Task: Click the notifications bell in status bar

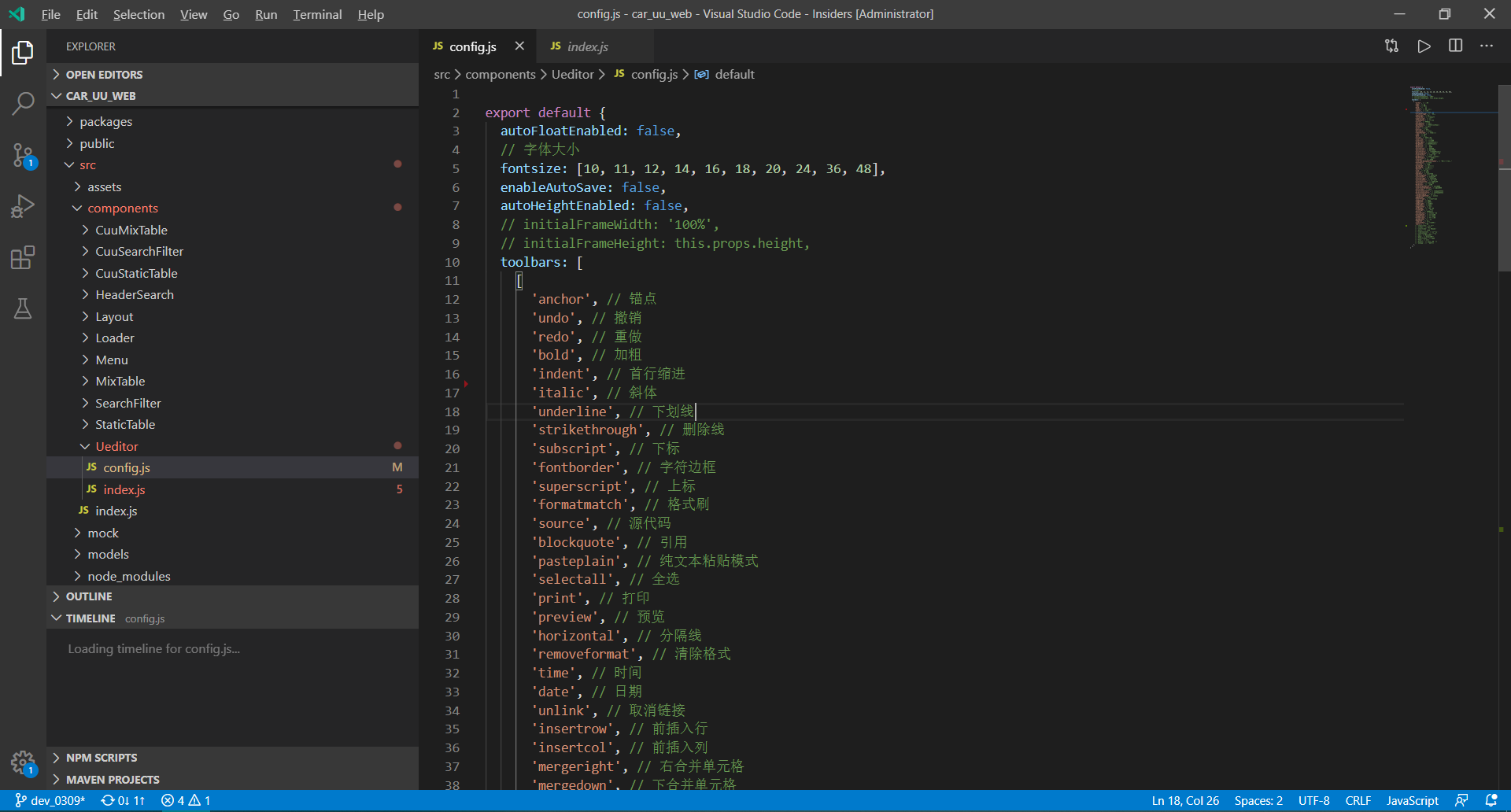Action: 1491,800
